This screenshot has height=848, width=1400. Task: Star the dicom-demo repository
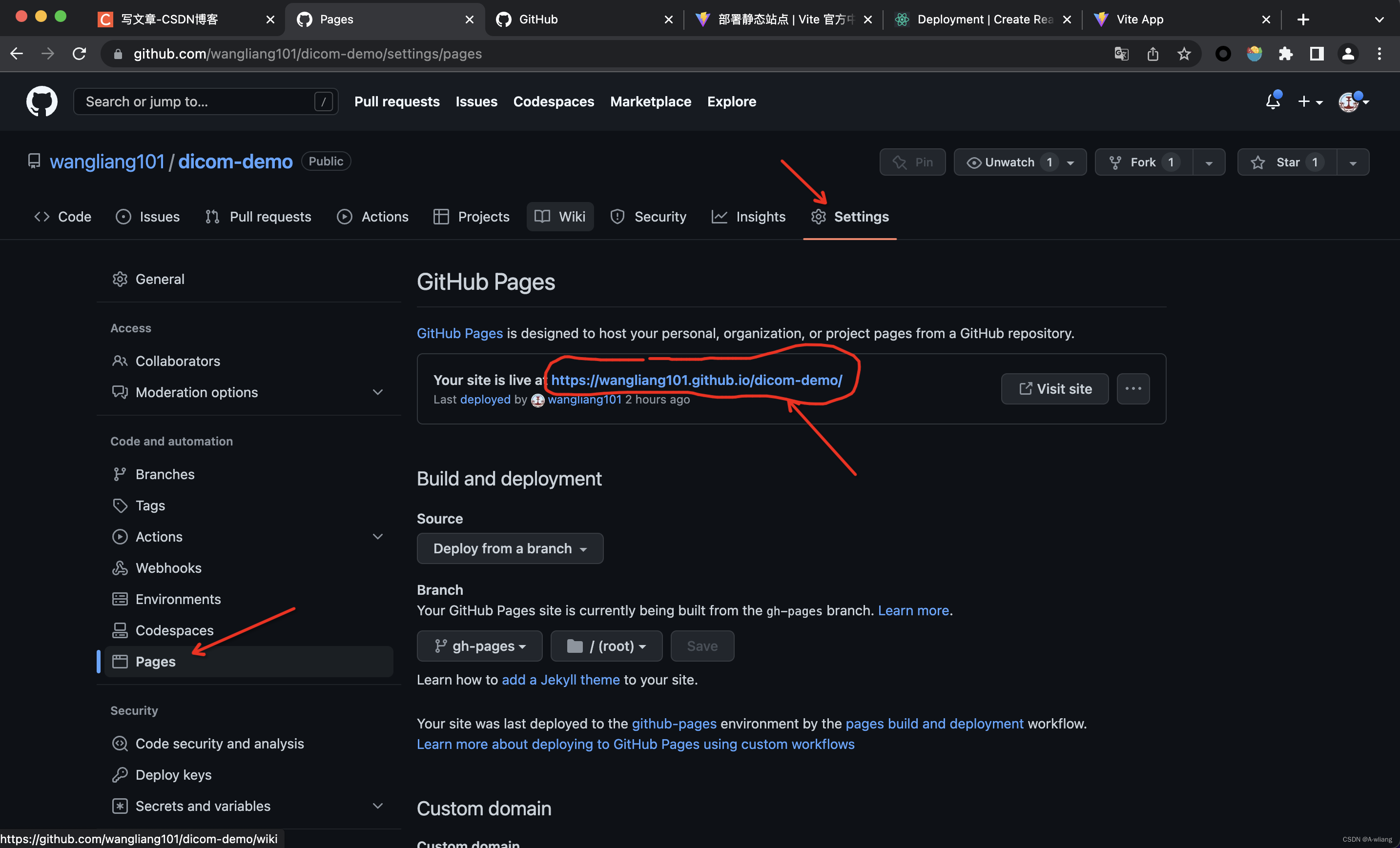[x=1287, y=162]
